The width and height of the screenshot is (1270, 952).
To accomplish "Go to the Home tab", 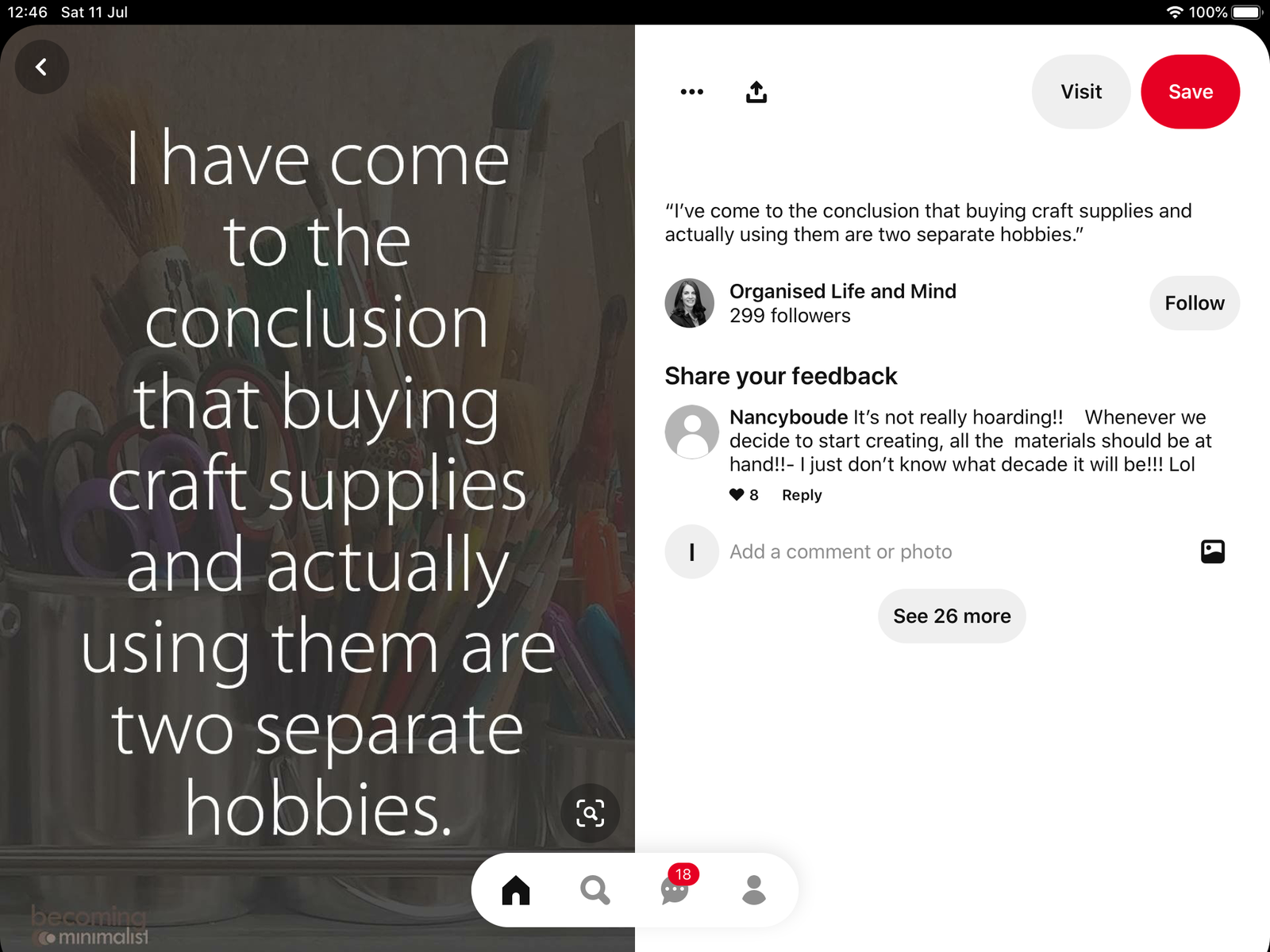I will tap(516, 890).
